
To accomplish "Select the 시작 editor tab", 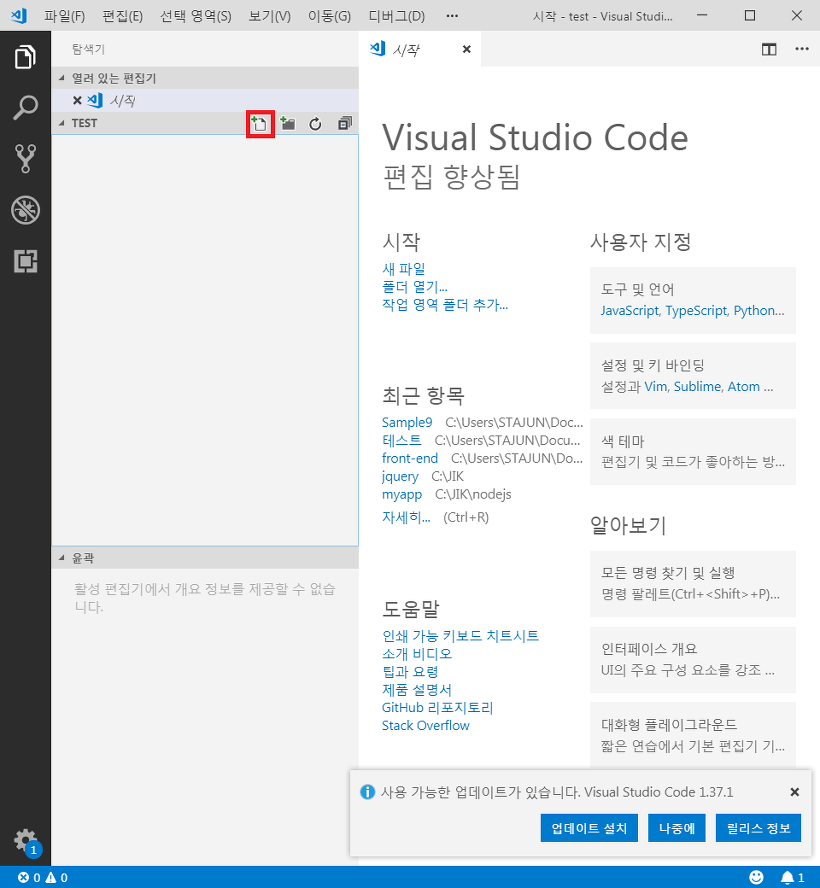I will click(420, 49).
